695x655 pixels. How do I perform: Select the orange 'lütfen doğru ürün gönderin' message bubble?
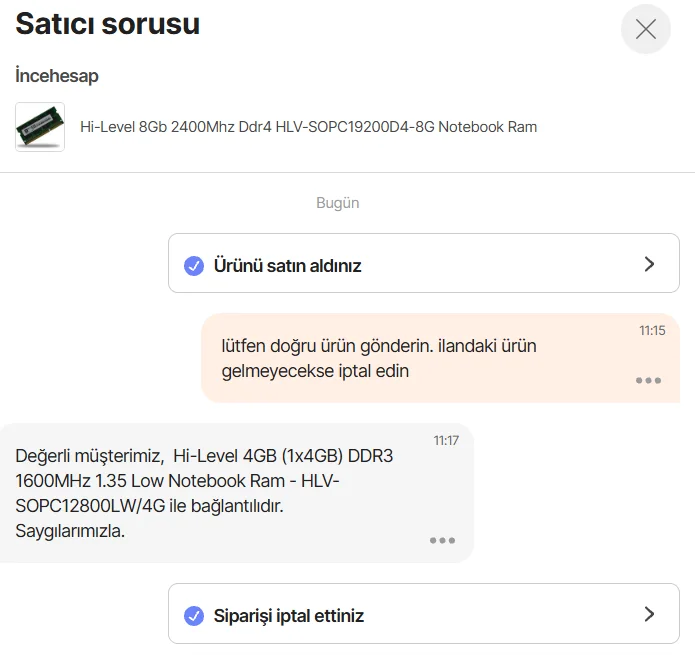pos(441,358)
